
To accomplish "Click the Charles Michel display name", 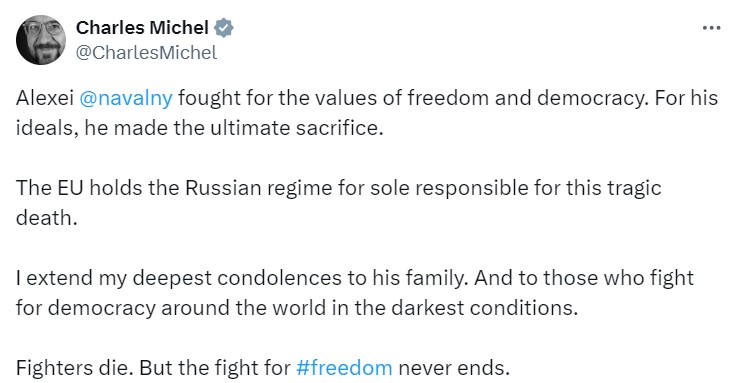I will pos(142,28).
